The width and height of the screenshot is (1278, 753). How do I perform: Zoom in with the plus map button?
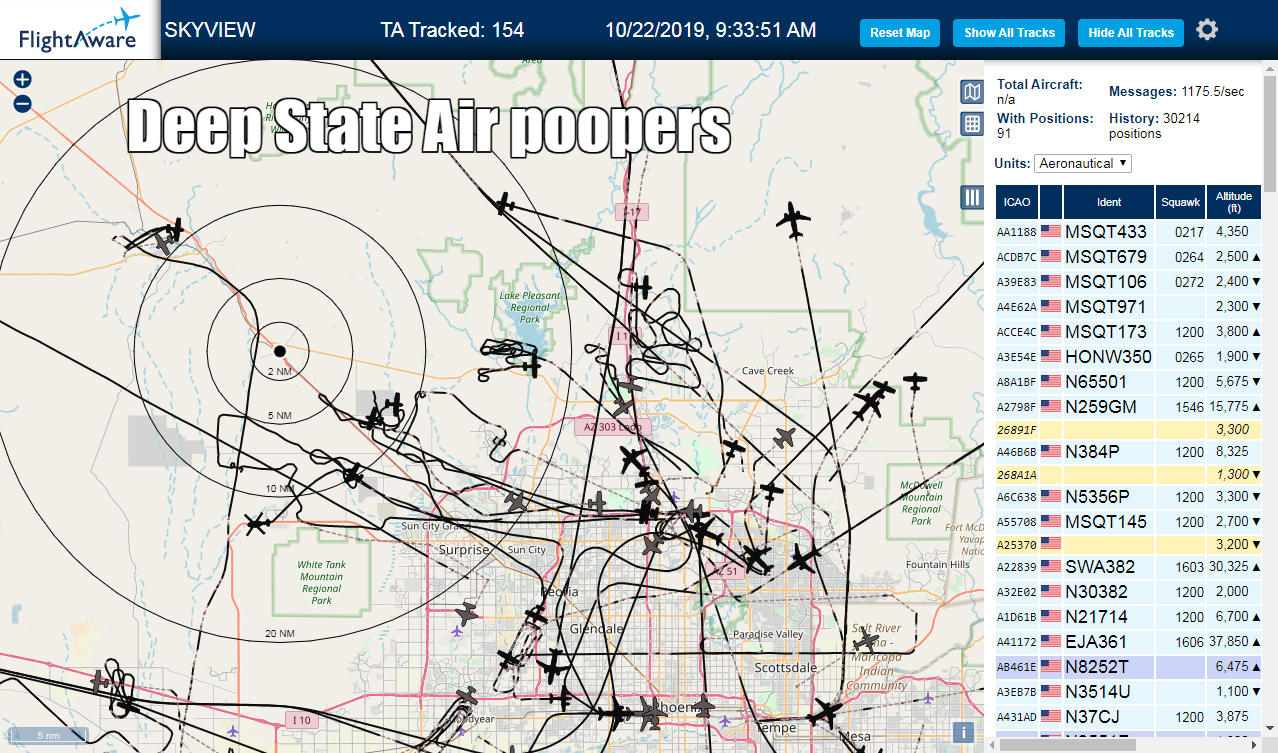tap(22, 79)
